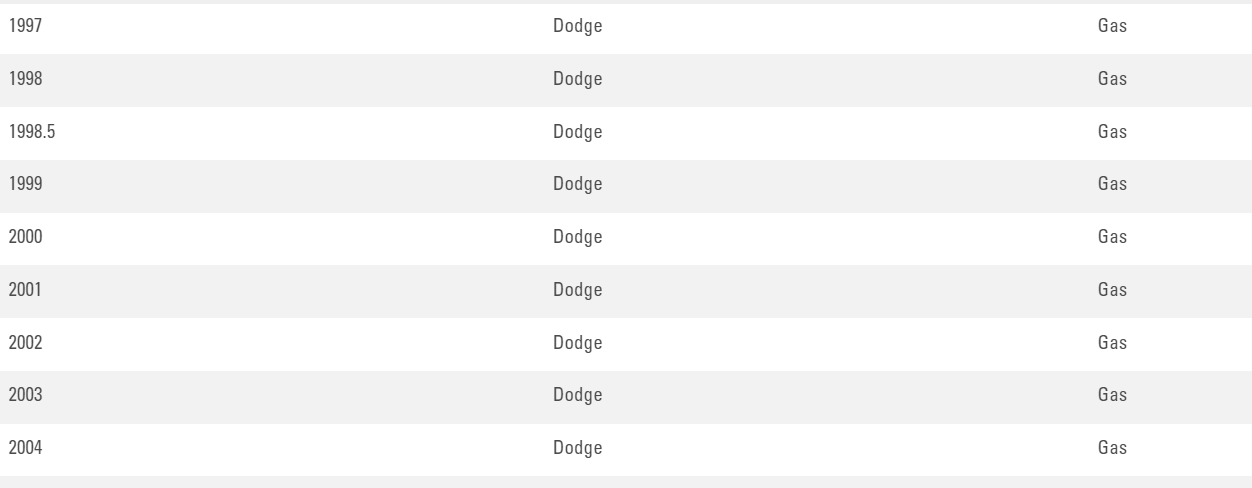Select Gas in the 1998 row
Image resolution: width=1252 pixels, height=488 pixels.
(1112, 80)
